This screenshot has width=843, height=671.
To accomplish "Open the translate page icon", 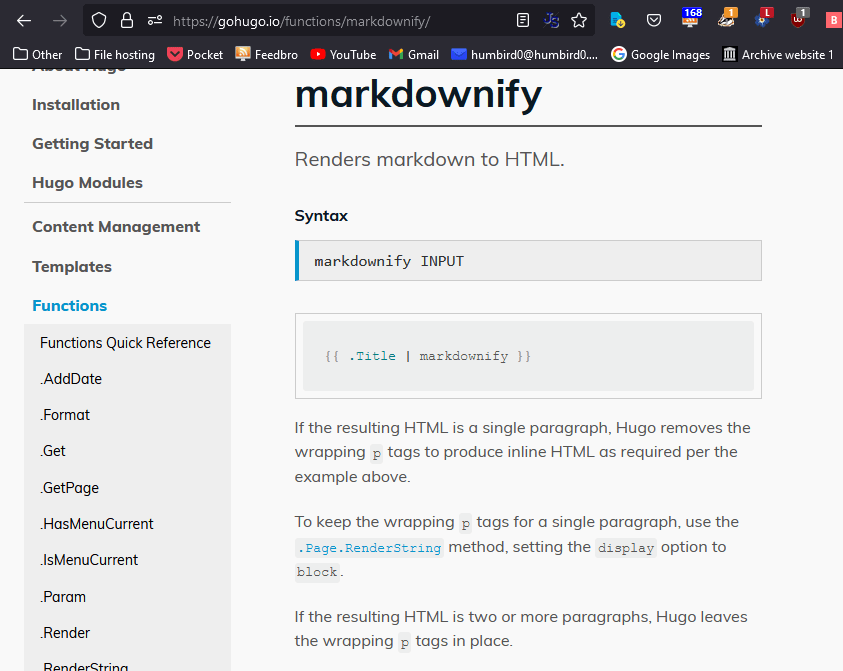I will click(551, 20).
